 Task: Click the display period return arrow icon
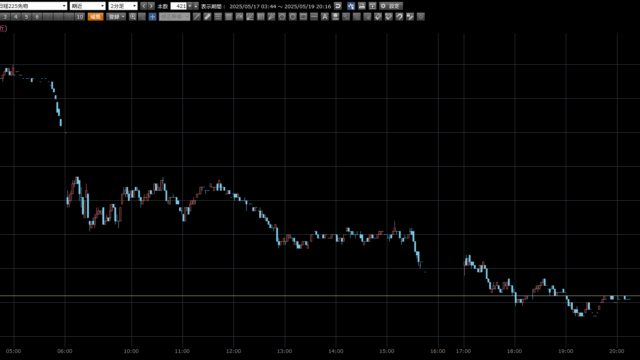338,6
